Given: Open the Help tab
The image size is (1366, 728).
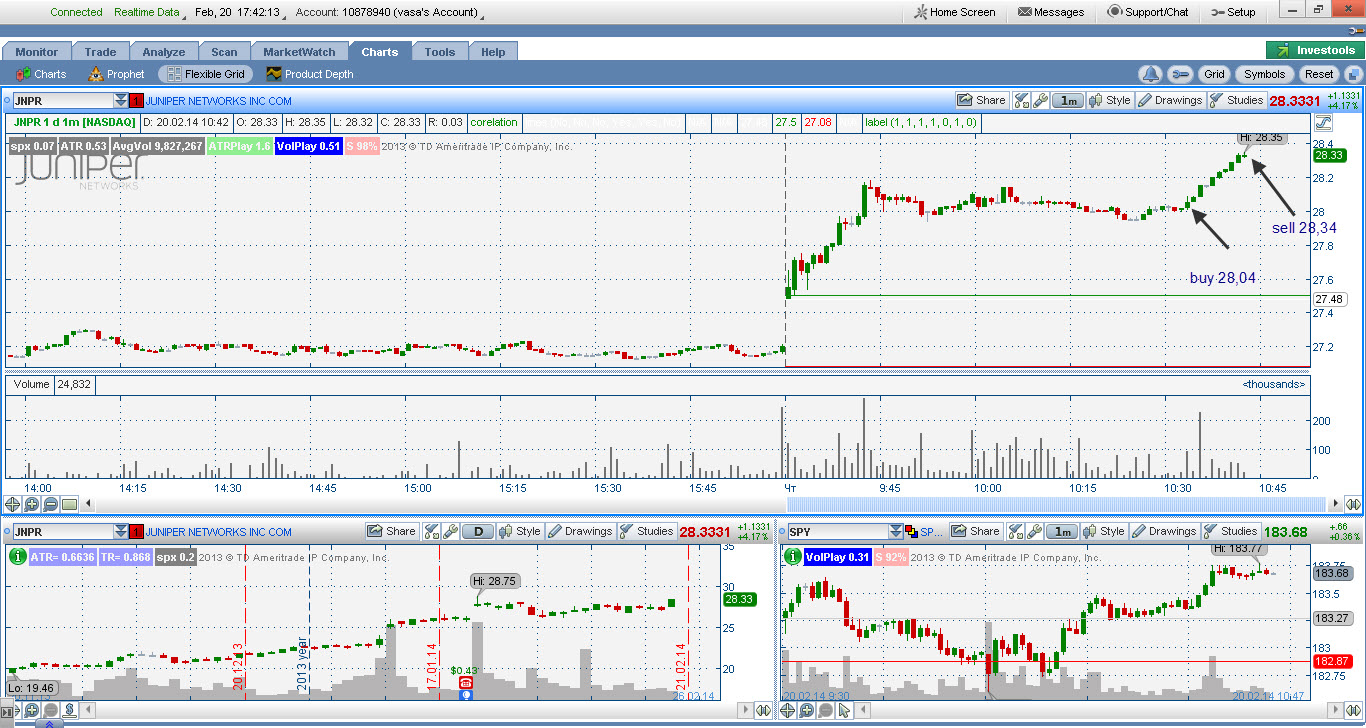Looking at the screenshot, I should [x=493, y=52].
